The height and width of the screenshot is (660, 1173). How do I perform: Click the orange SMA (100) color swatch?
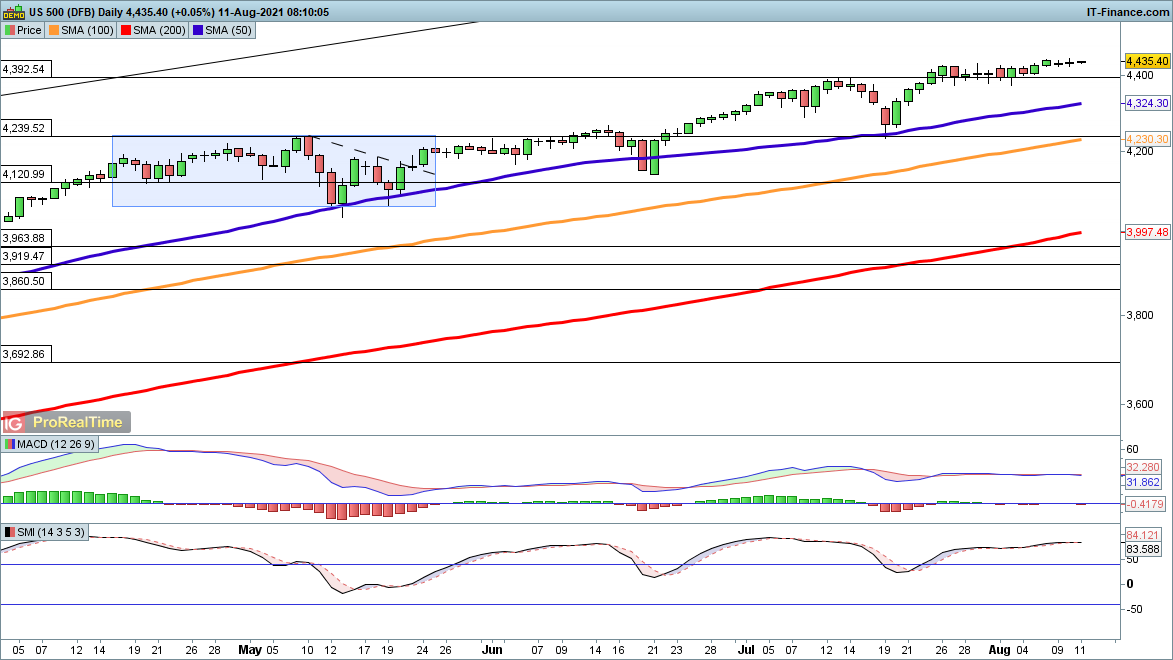(x=56, y=30)
